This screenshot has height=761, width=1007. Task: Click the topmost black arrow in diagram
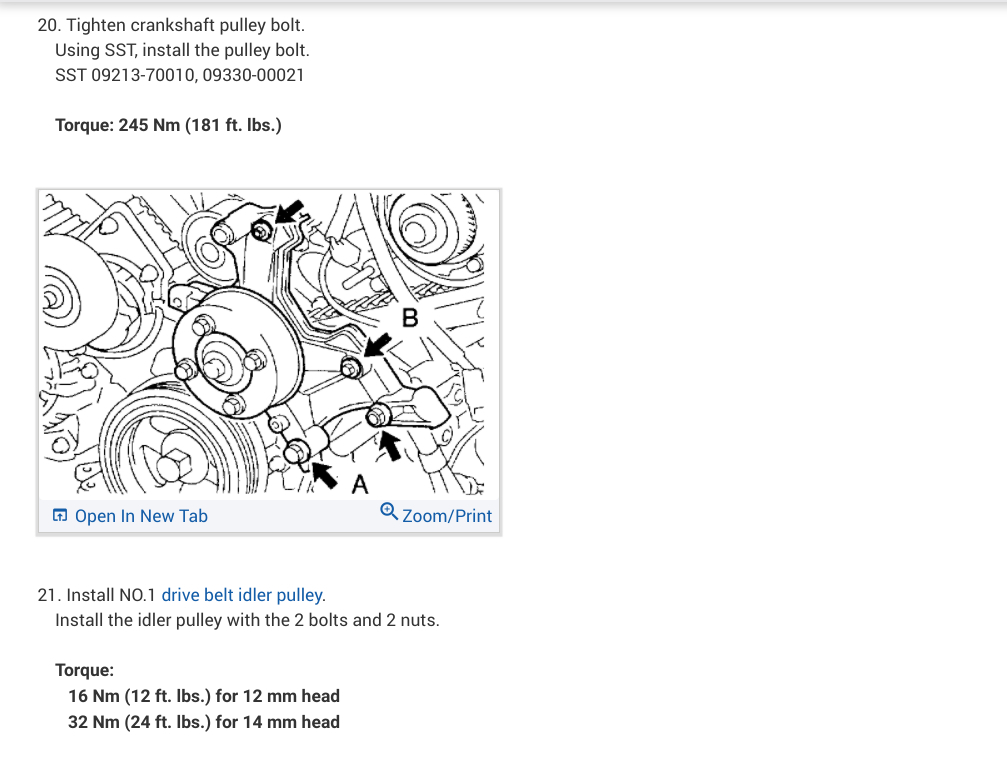point(289,211)
